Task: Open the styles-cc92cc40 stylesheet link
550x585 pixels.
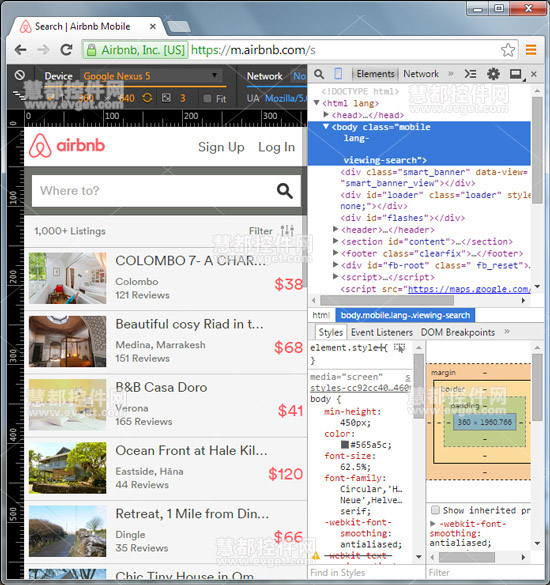Action: [360, 388]
